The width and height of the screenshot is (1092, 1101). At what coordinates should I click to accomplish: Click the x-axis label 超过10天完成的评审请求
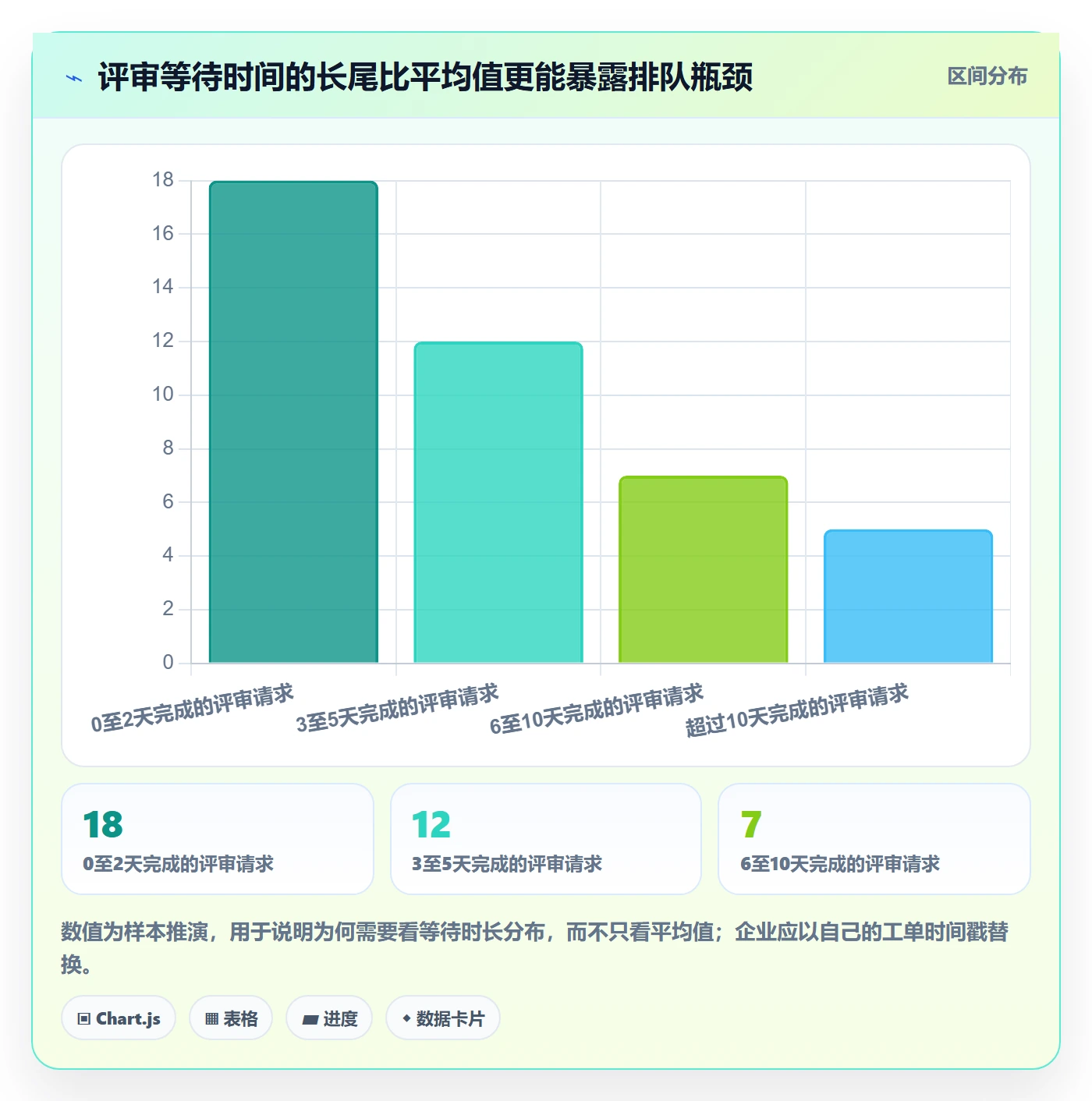pyautogui.click(x=797, y=710)
